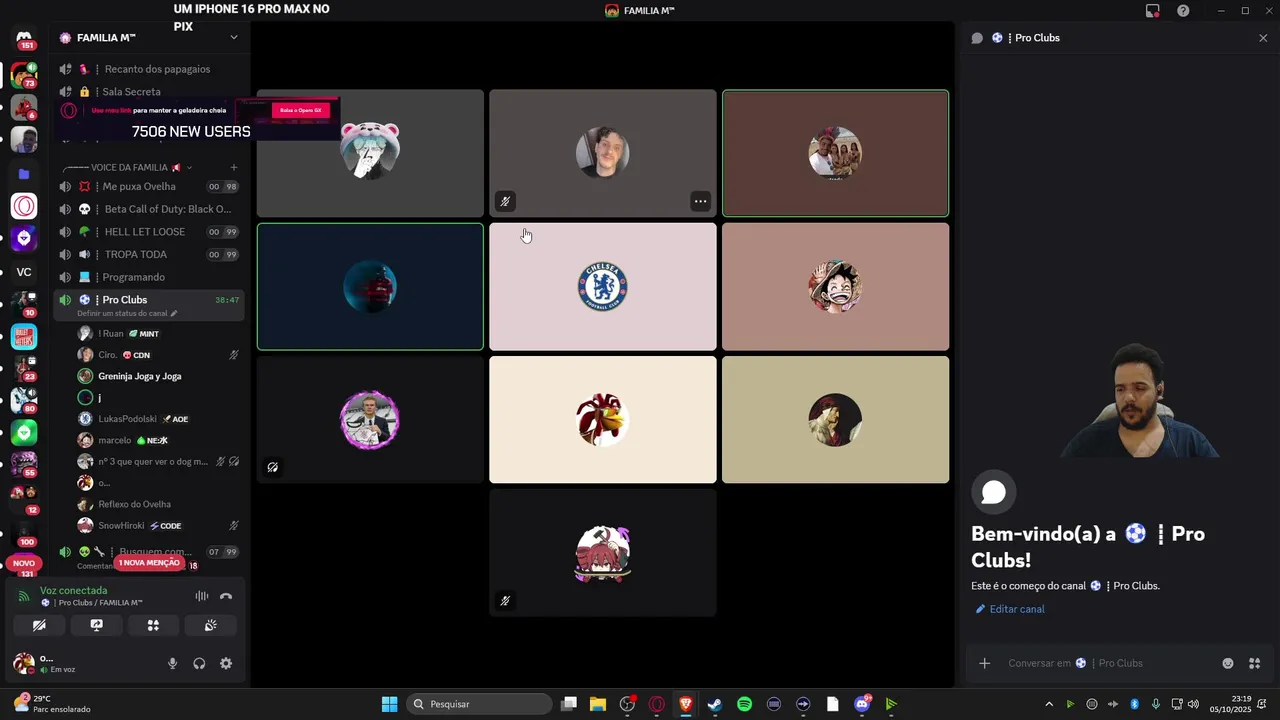Open user Ciro in voice list
This screenshot has height=720, width=1280.
click(159, 355)
